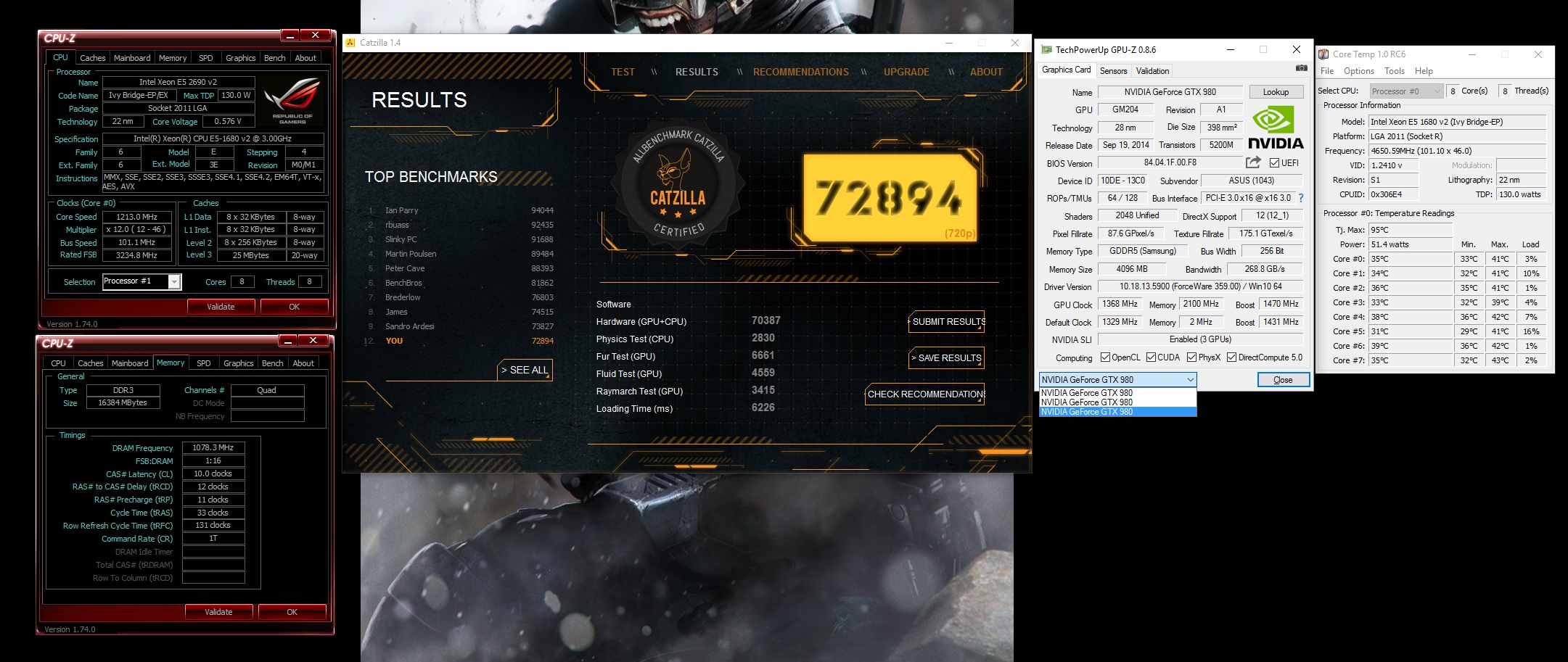The image size is (1568, 662).
Task: Open the GPU selection dropdown in GPU-Z
Action: tap(1117, 379)
